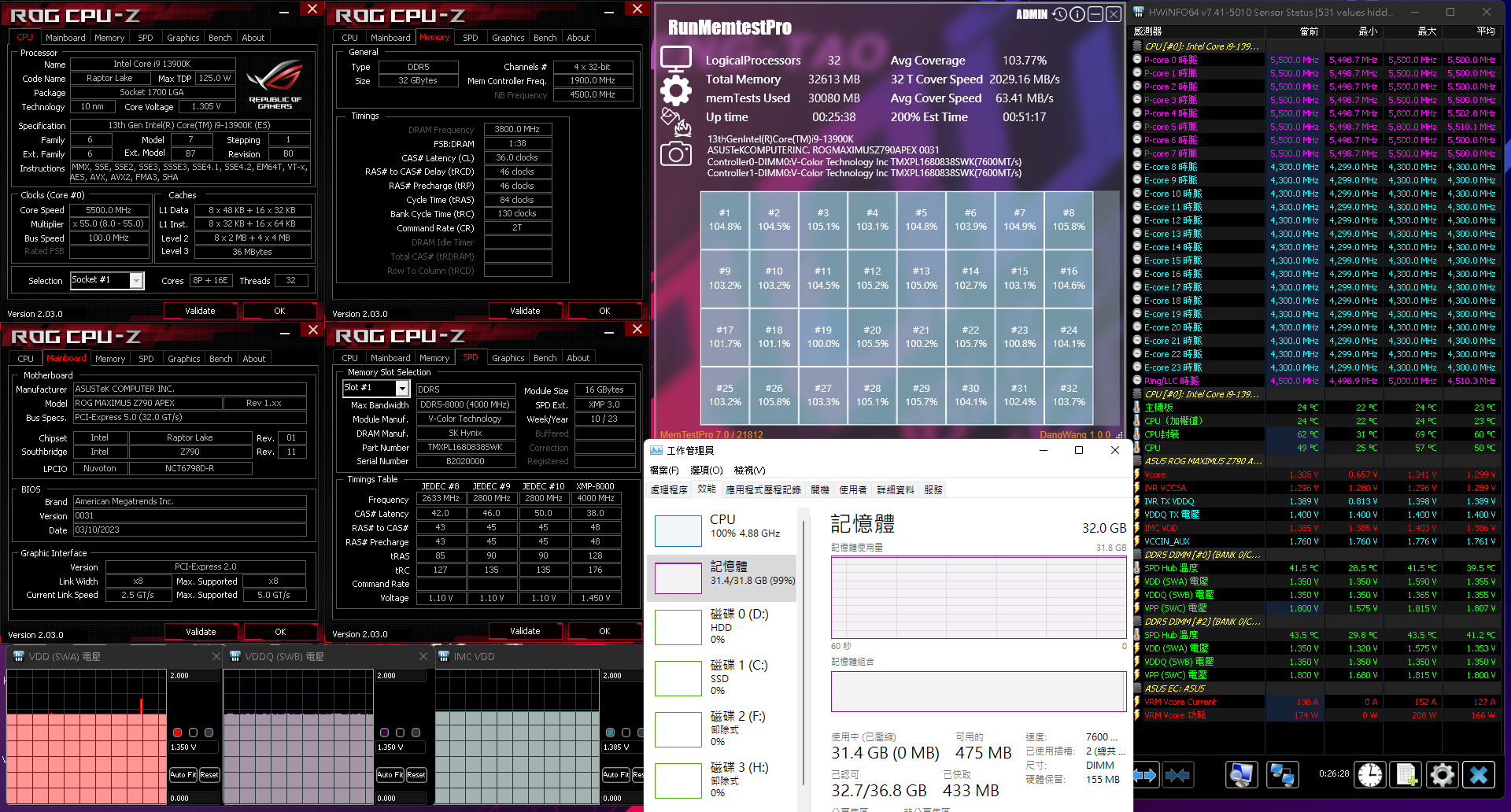Image resolution: width=1511 pixels, height=812 pixels.
Task: Open HWiNFO monitor with magnifier icon
Action: (1242, 775)
